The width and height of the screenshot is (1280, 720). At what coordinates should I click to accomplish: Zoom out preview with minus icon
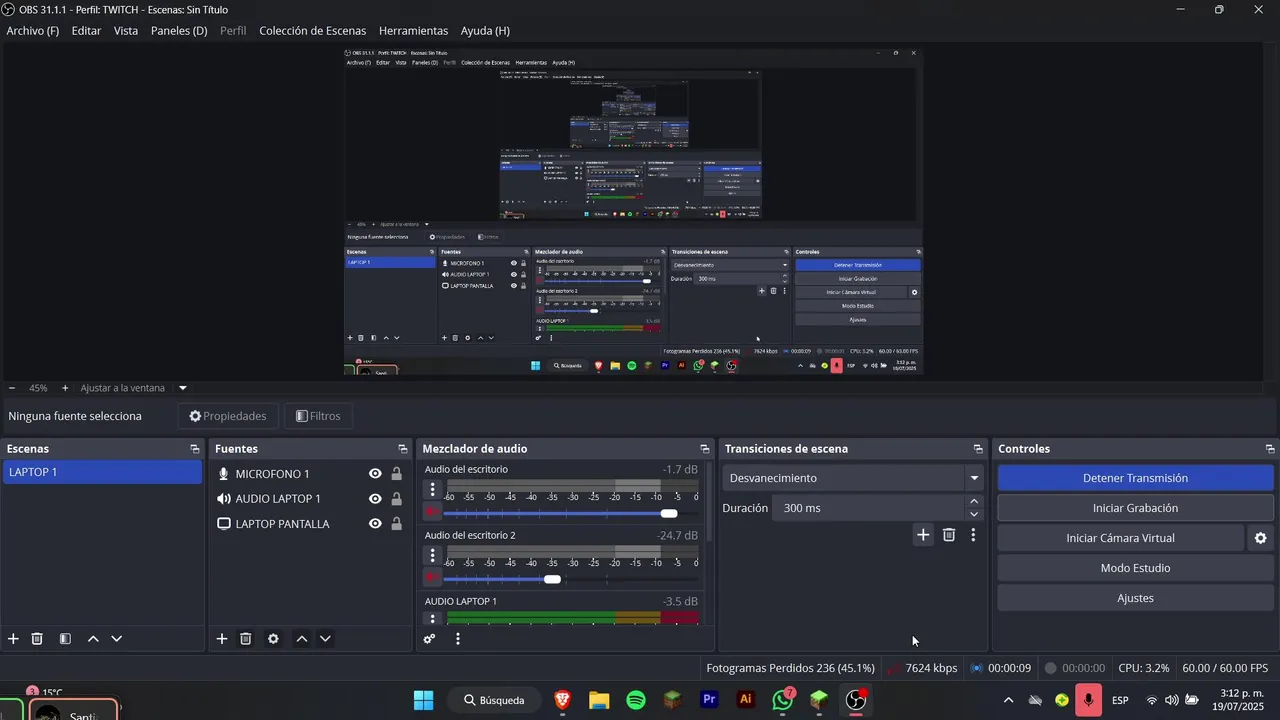[x=12, y=388]
